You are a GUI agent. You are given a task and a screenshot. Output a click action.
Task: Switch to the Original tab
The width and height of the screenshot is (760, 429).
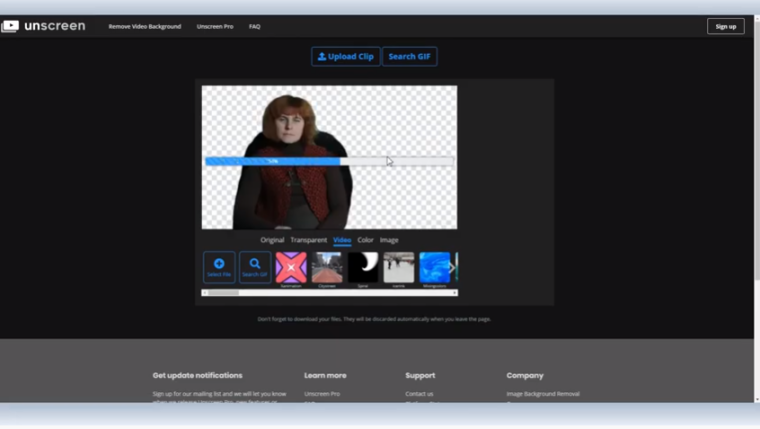tap(272, 240)
